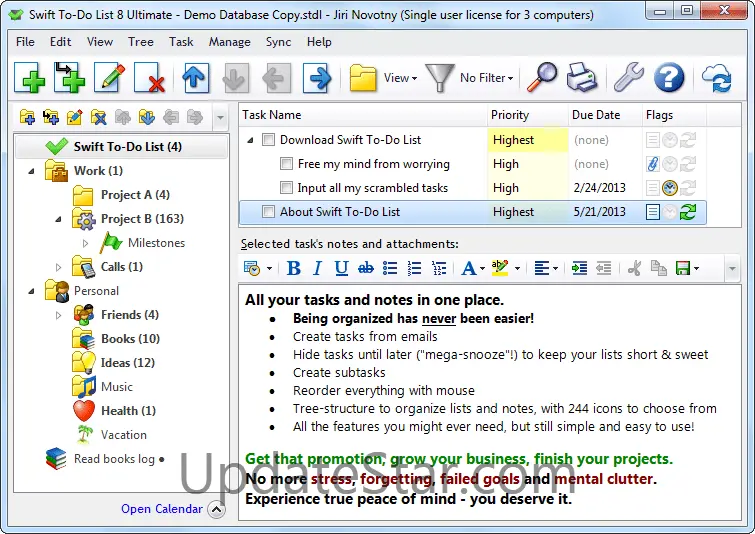The height and width of the screenshot is (534, 755).
Task: Move task up with blue up arrow
Action: 195,78
